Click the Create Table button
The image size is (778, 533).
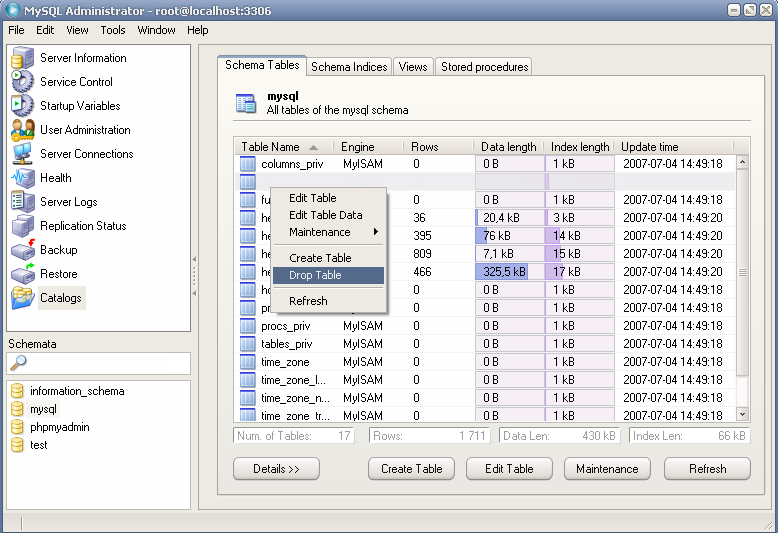411,469
